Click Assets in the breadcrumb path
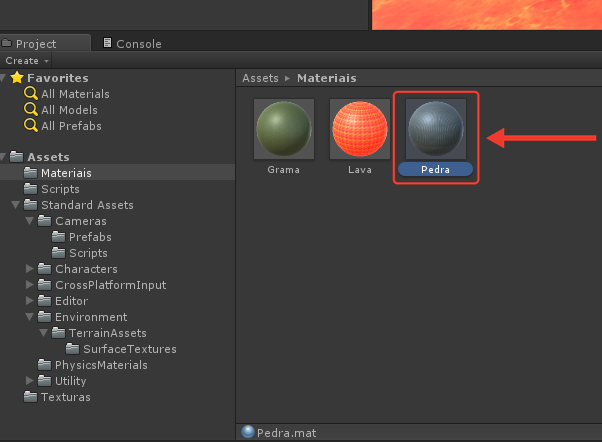This screenshot has width=602, height=442. (x=260, y=78)
